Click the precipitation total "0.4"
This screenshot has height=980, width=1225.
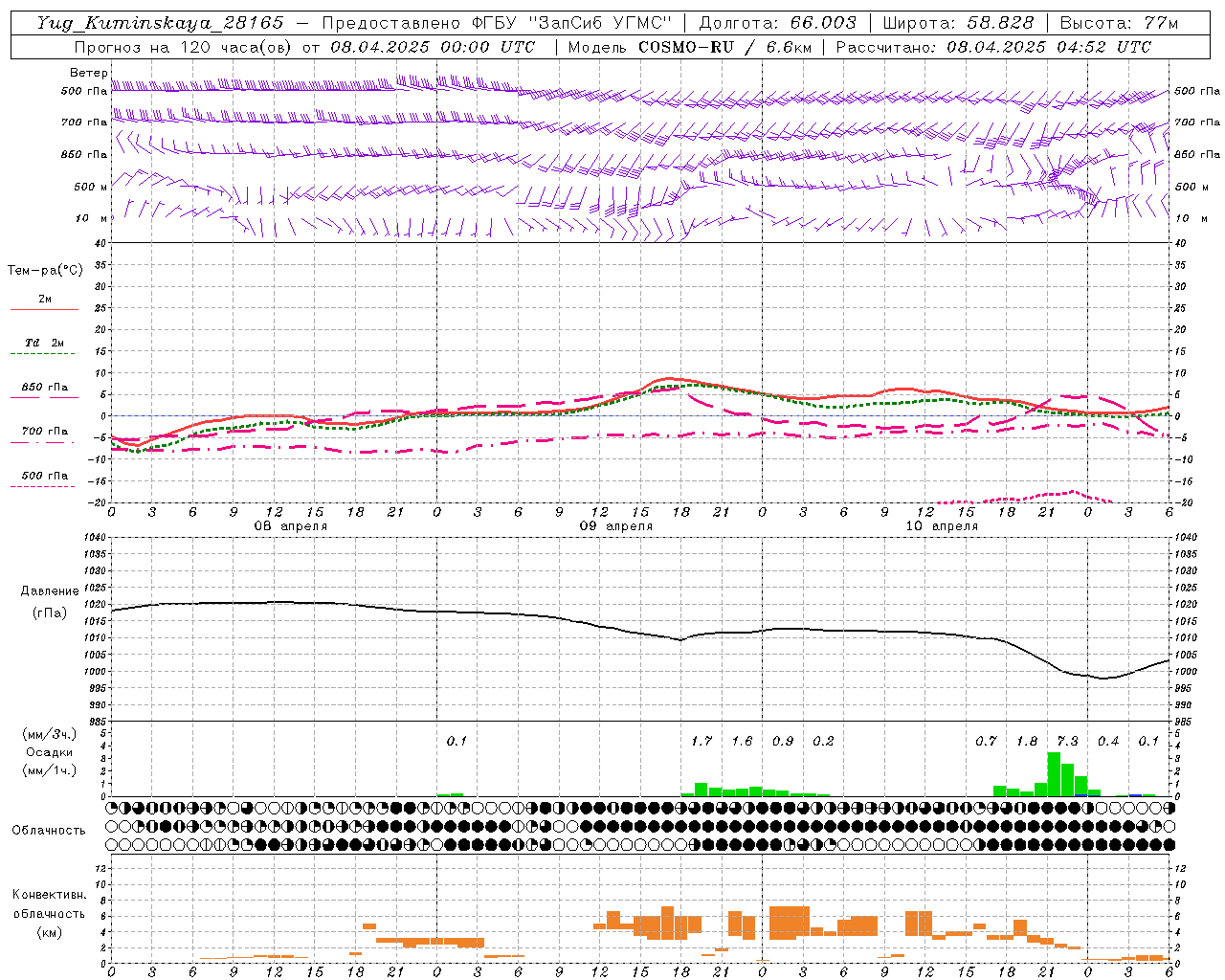[1108, 741]
